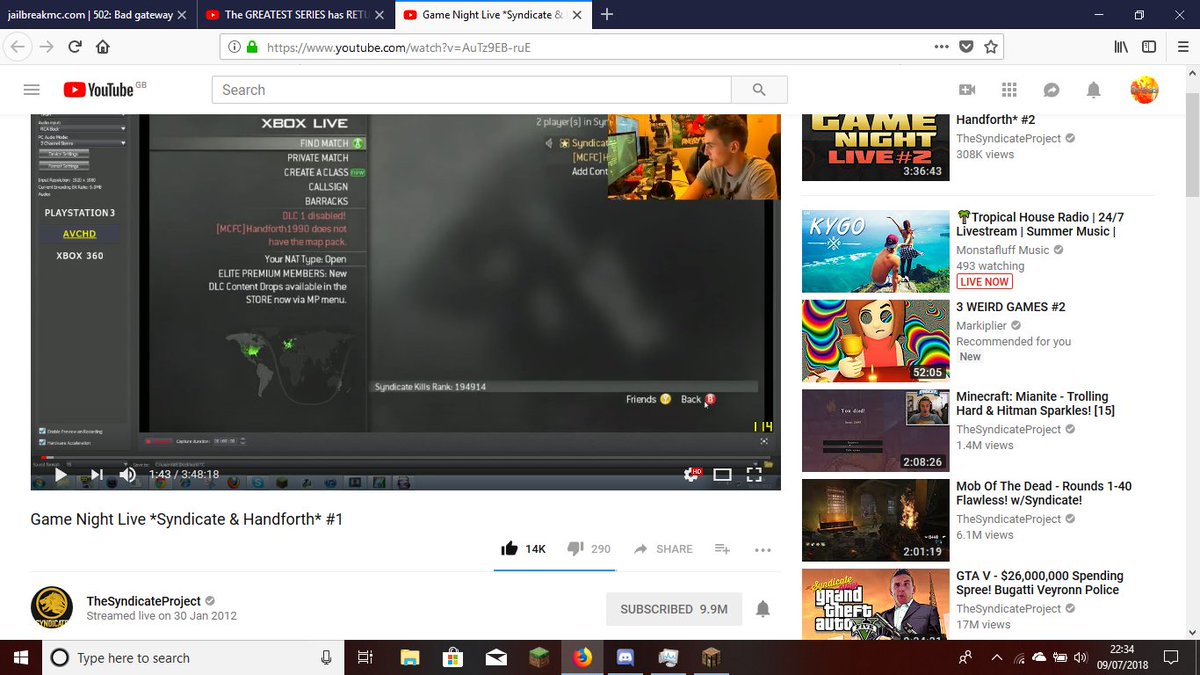Switch to jailbreakmc.com 502 Bad gateway tab

(97, 15)
